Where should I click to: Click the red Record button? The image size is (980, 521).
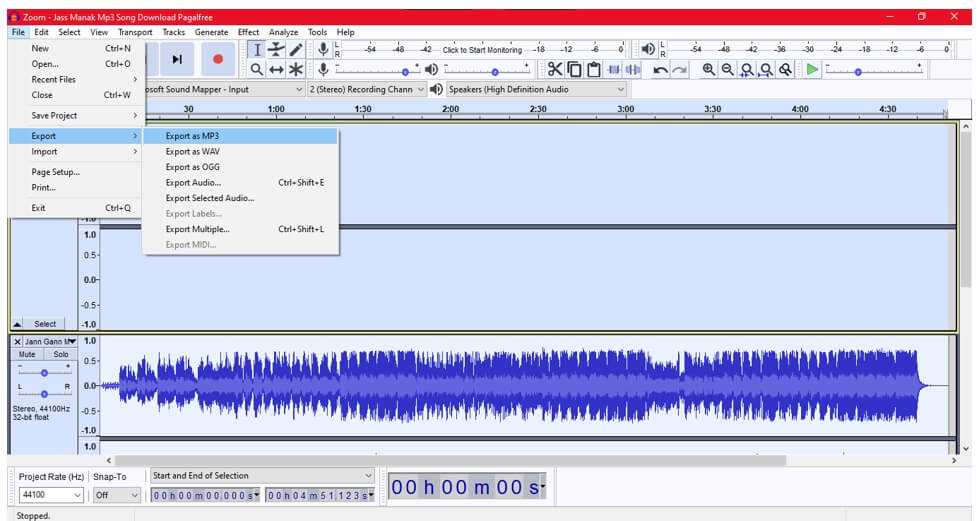coord(217,59)
